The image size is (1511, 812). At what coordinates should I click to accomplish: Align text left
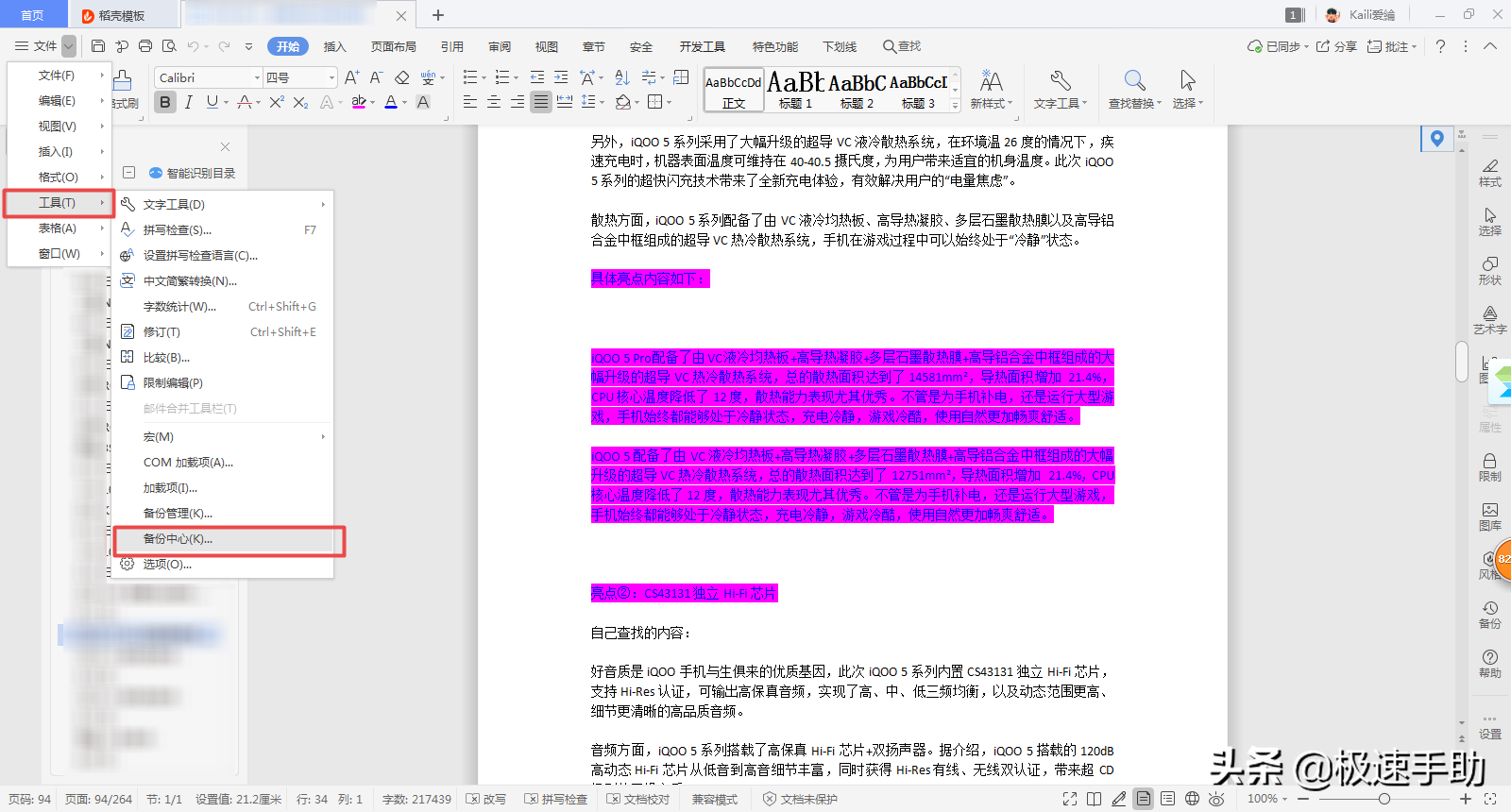click(470, 102)
